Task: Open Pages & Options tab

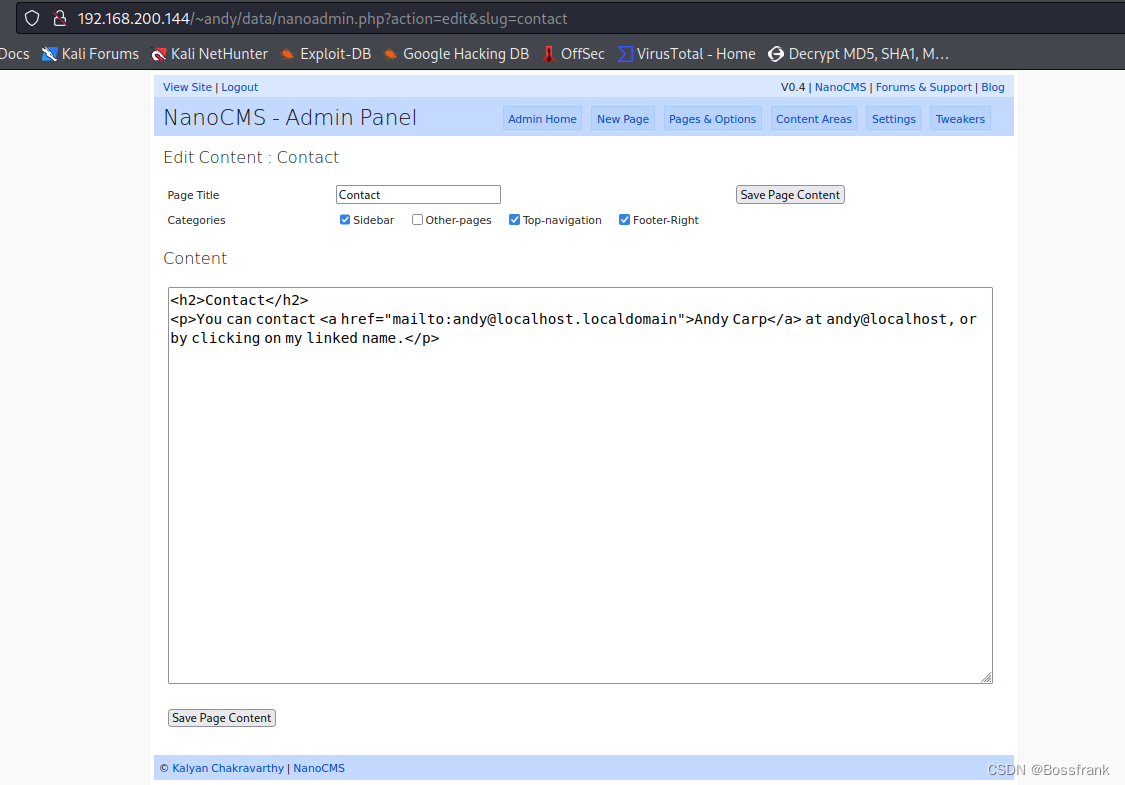Action: (x=712, y=119)
